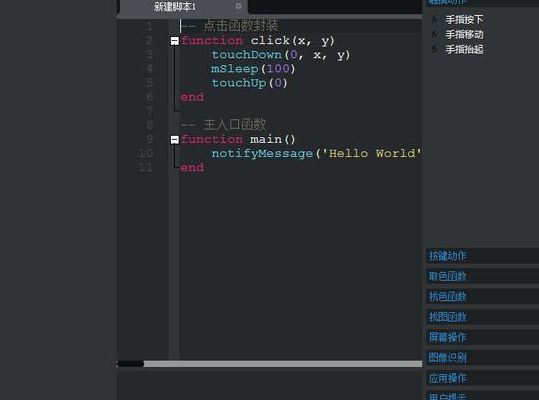This screenshot has height=400, width=539.
Task: Expand the 找图函数 category
Action: click(482, 317)
